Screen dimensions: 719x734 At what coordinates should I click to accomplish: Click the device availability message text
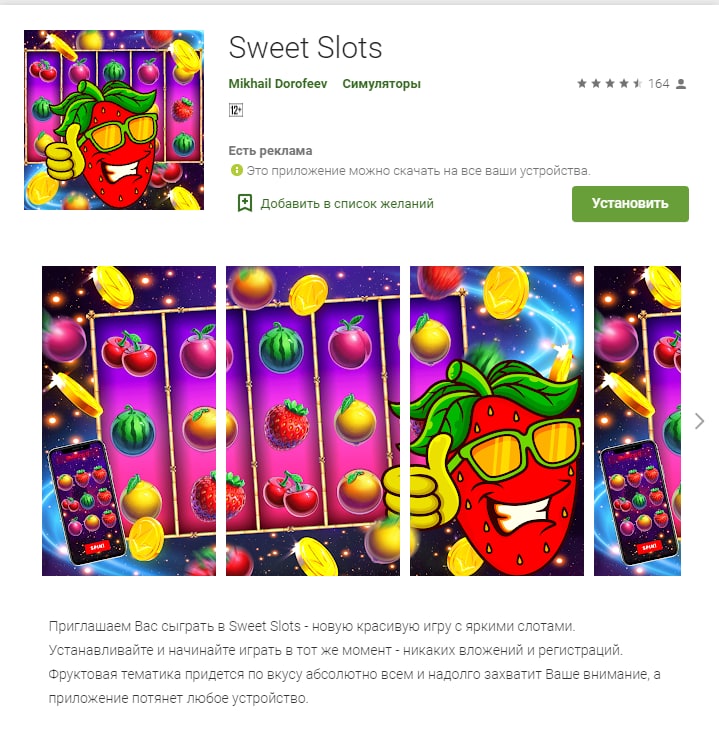click(418, 170)
